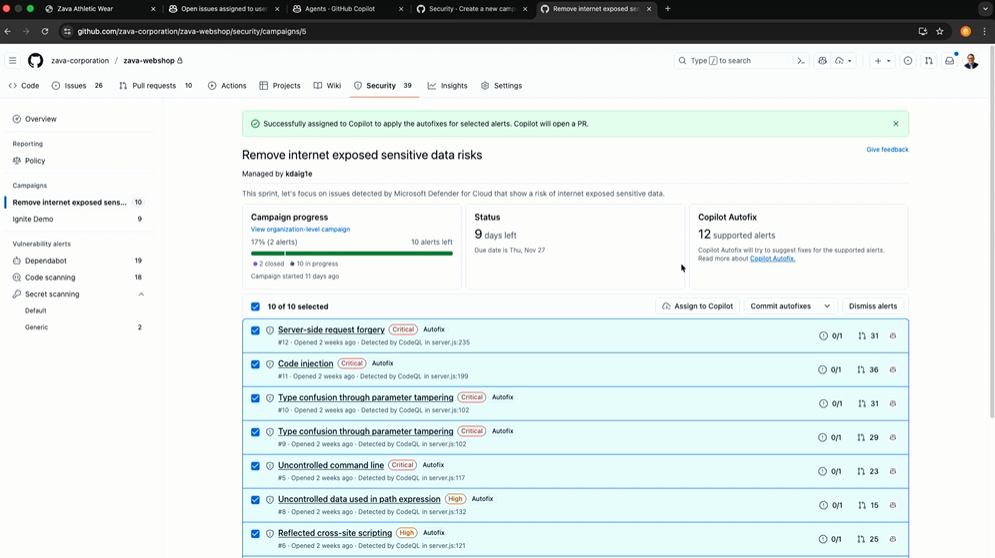Click the campaign progress bar
Image resolution: width=995 pixels, height=558 pixels.
tap(352, 253)
